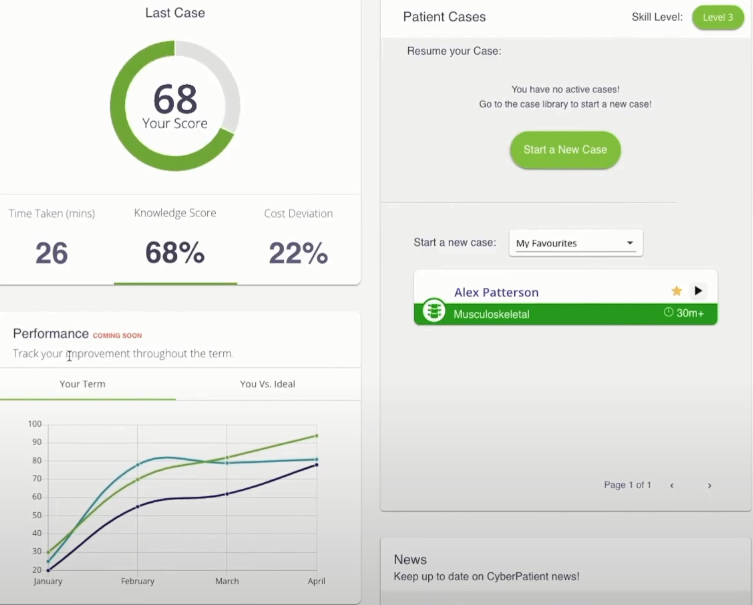Select the Knowledge Score metric
Screen dimensions: 753x605
tap(175, 240)
